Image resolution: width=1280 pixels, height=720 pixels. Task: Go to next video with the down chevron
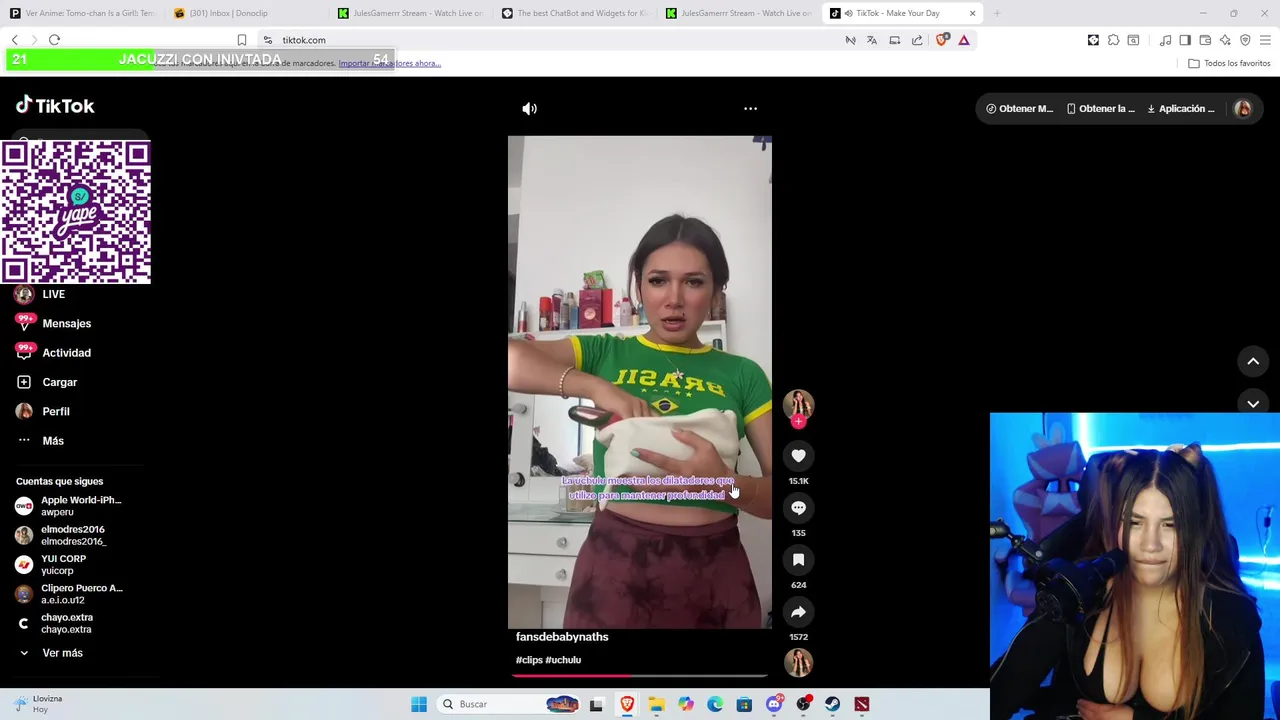pos(1253,403)
